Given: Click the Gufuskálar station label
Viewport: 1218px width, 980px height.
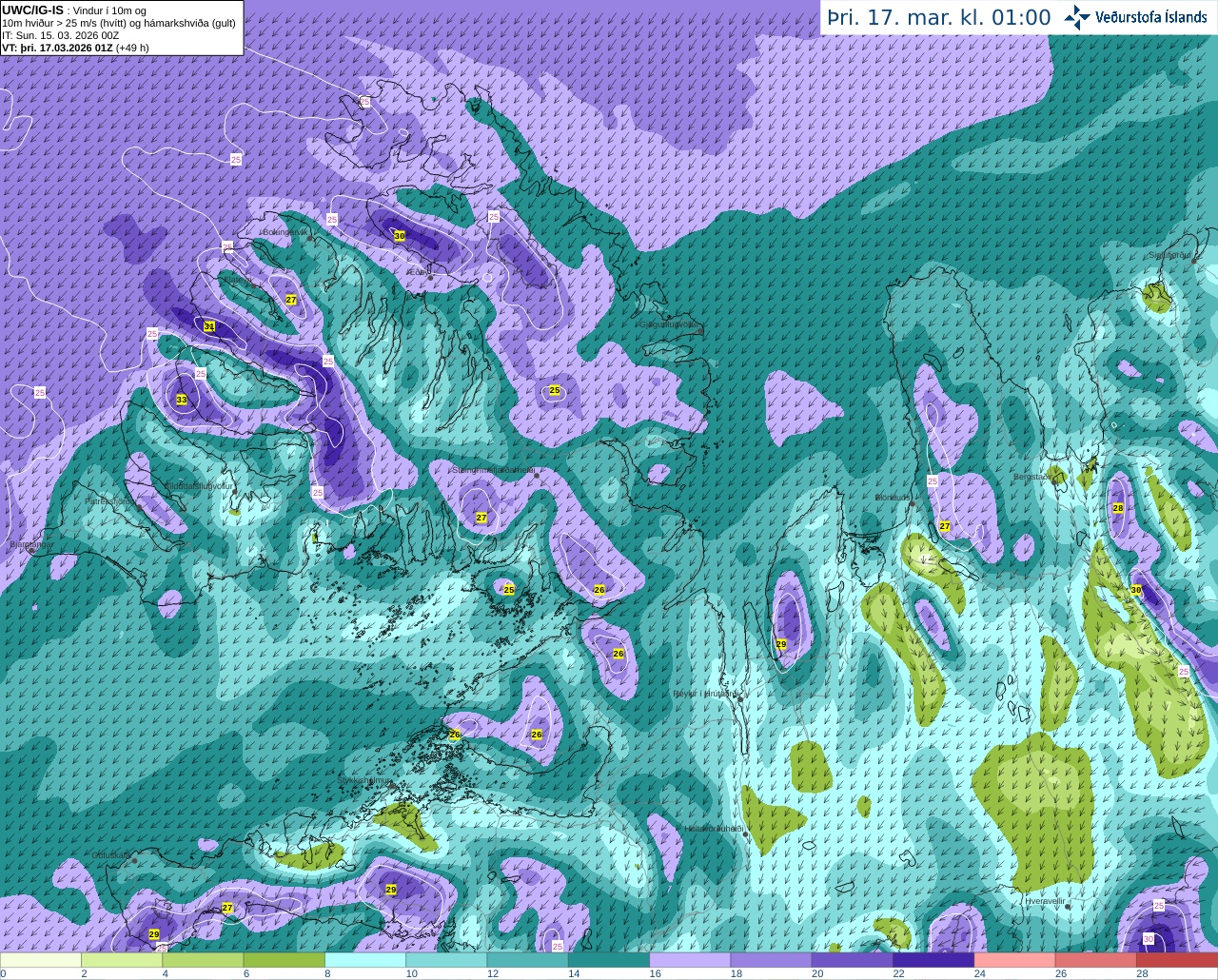Looking at the screenshot, I should [x=112, y=855].
